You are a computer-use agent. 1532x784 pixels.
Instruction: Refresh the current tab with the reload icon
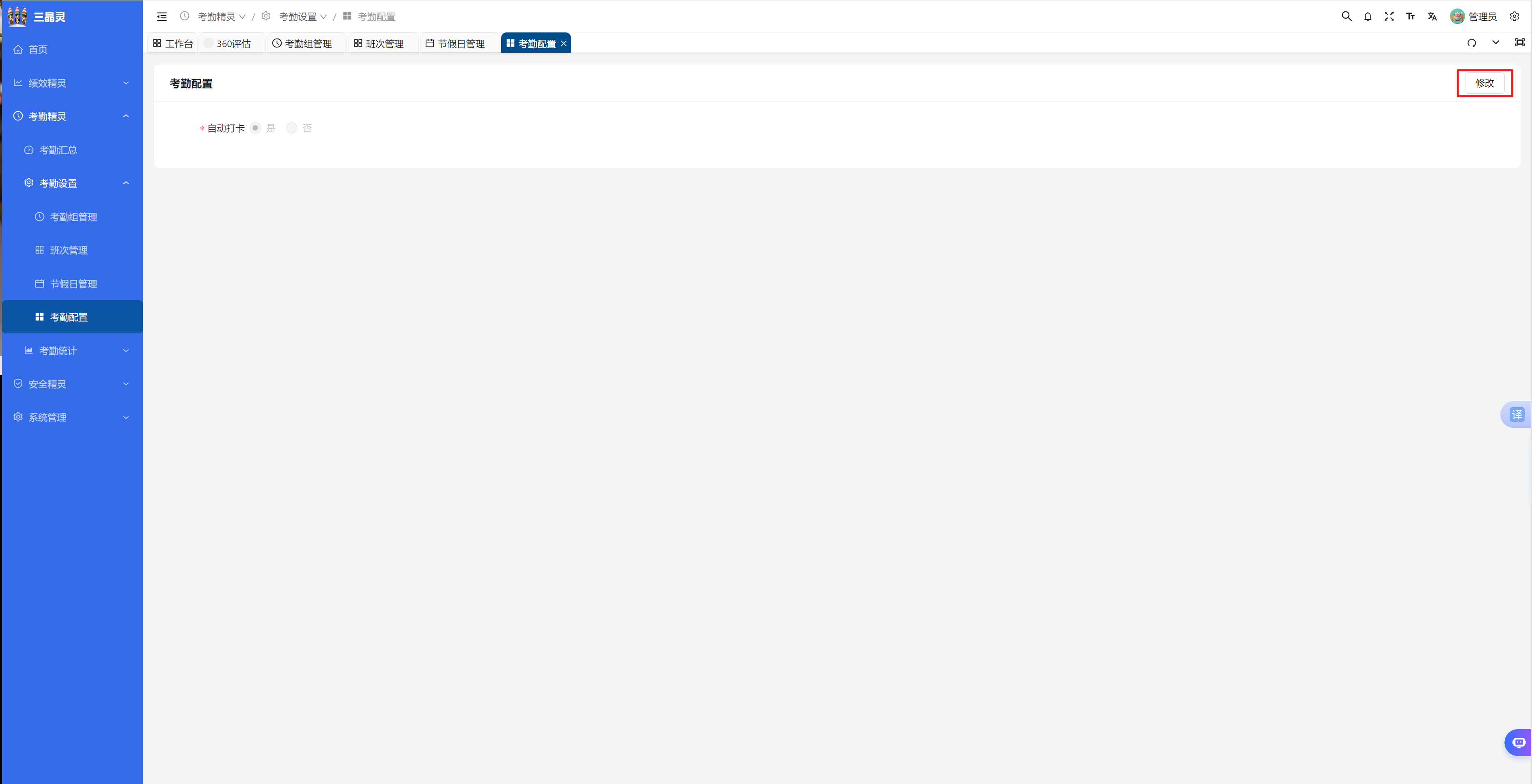click(1472, 43)
